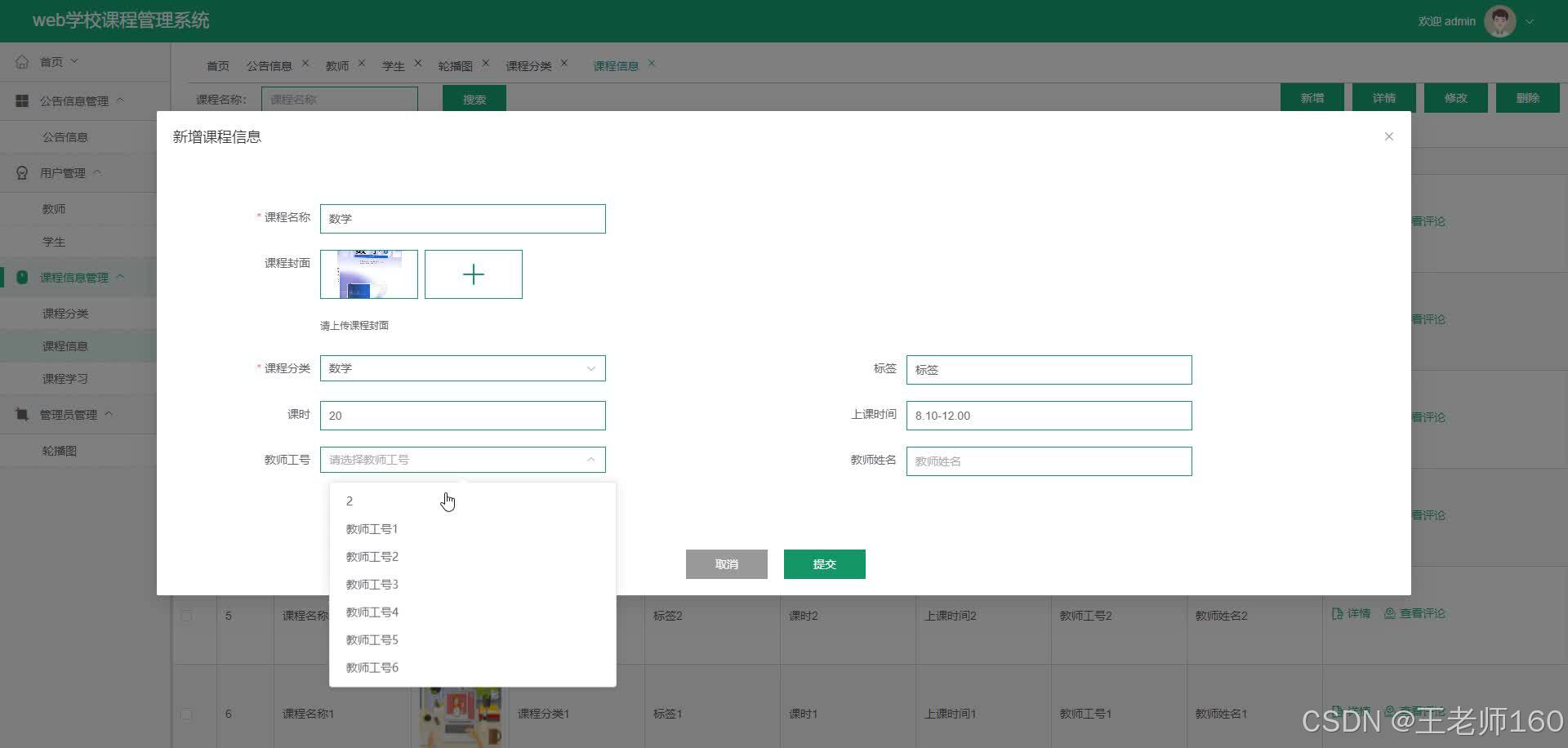Open 轮播图 in the sidebar
This screenshot has width=1568, height=748.
pyautogui.click(x=60, y=451)
